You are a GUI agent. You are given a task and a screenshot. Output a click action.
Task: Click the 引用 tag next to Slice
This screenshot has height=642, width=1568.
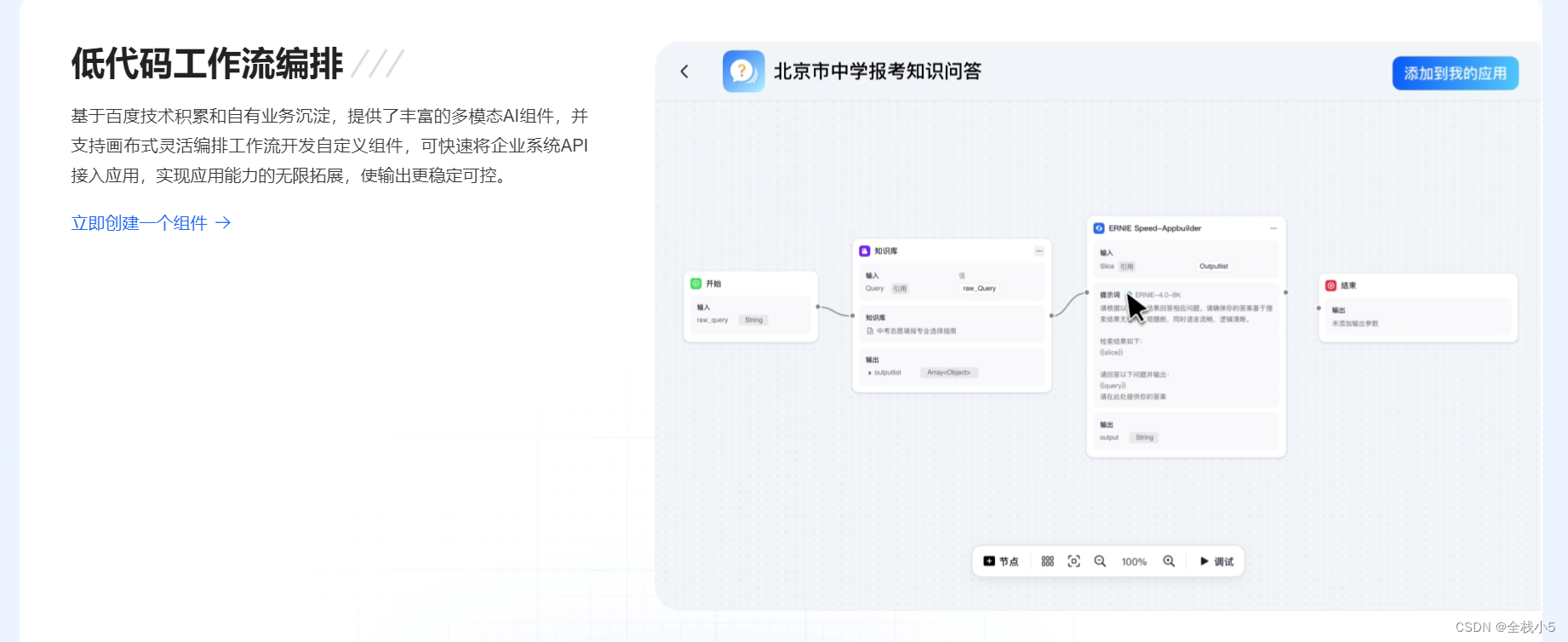click(x=1126, y=267)
